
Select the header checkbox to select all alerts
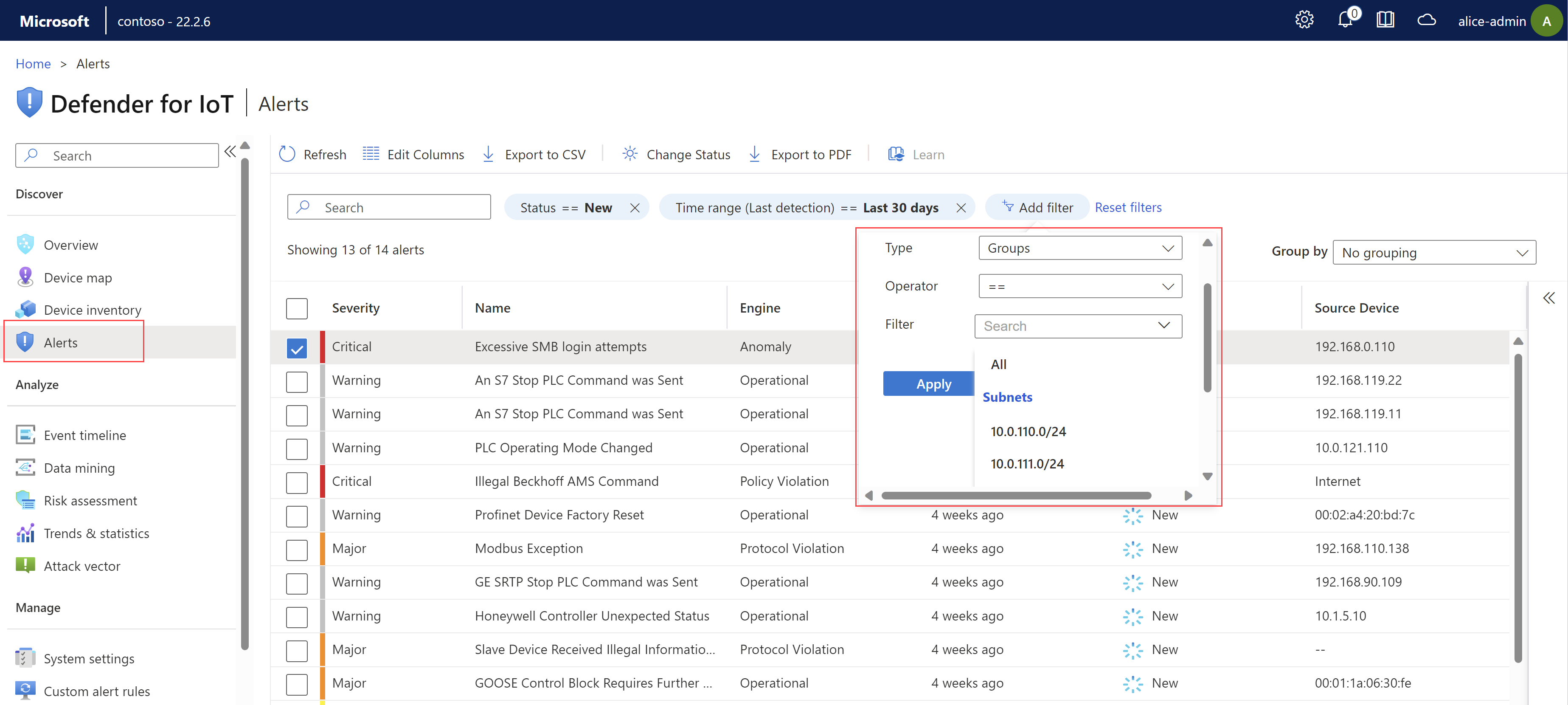pyautogui.click(x=296, y=309)
